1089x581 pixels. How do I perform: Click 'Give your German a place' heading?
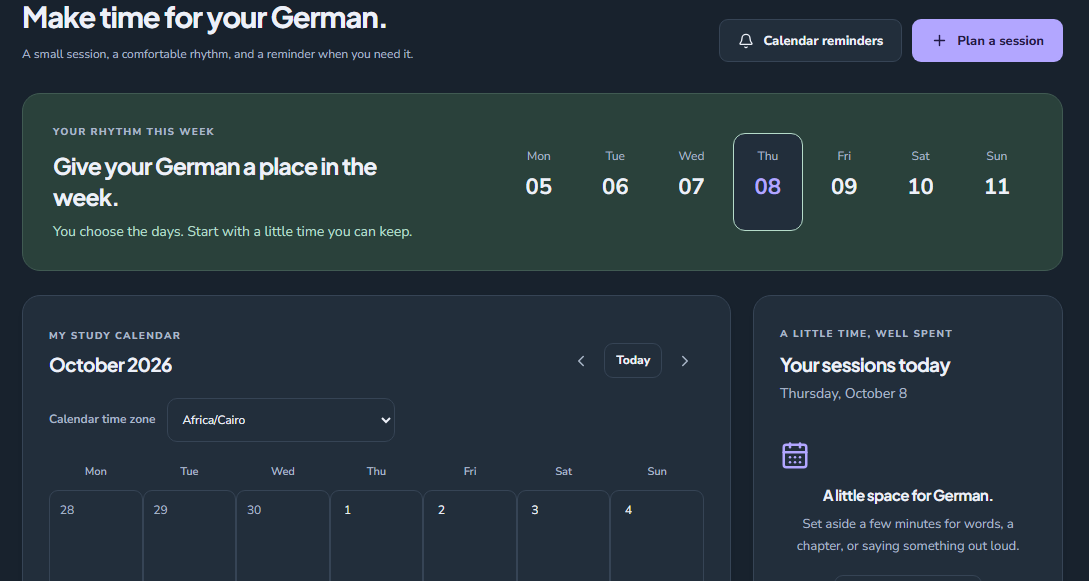pos(215,182)
